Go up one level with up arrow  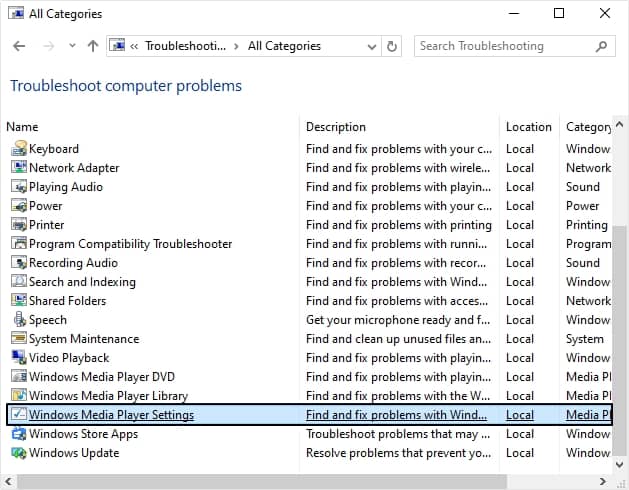click(93, 46)
